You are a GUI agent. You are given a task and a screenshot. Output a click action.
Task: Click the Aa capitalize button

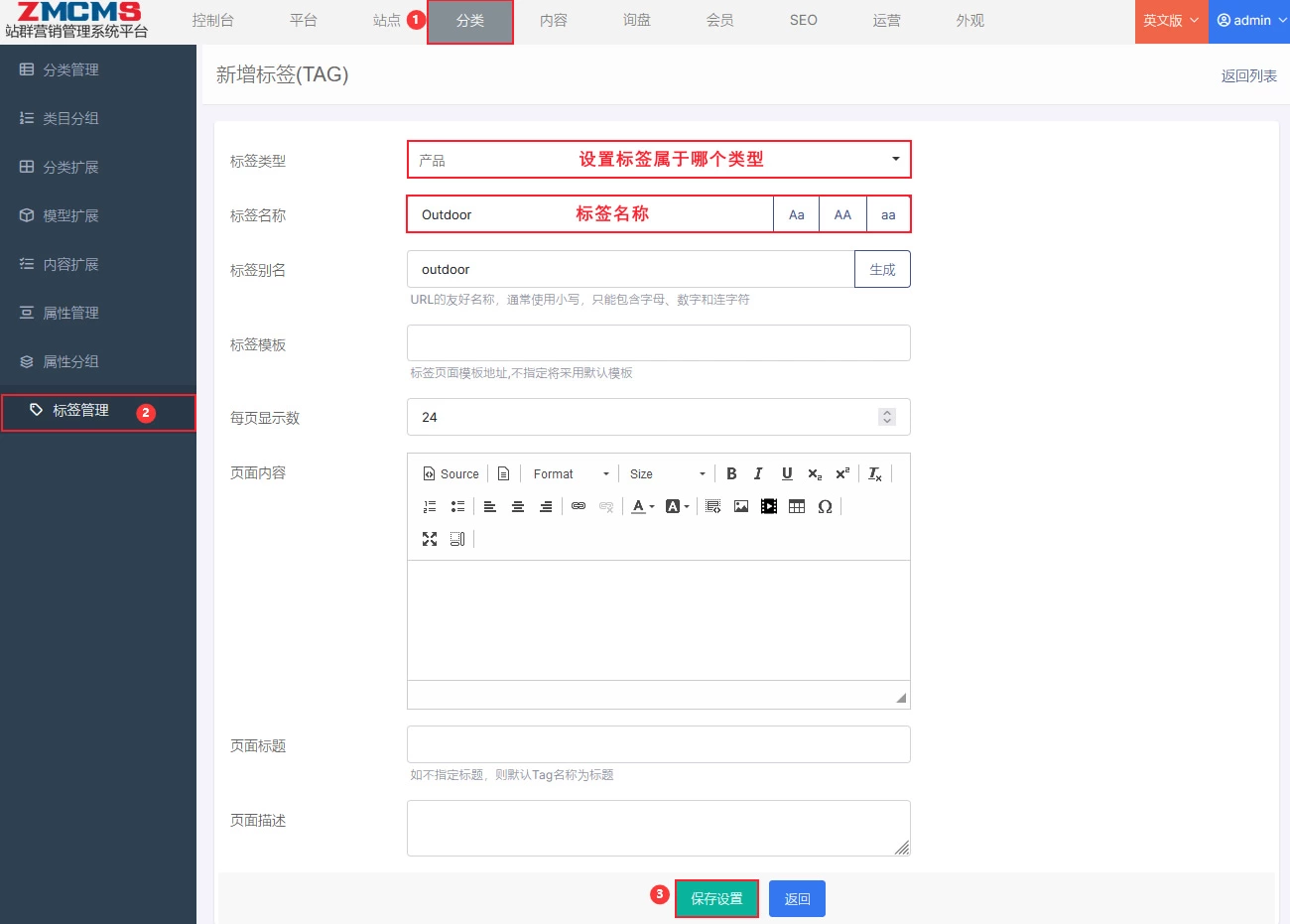tap(797, 215)
